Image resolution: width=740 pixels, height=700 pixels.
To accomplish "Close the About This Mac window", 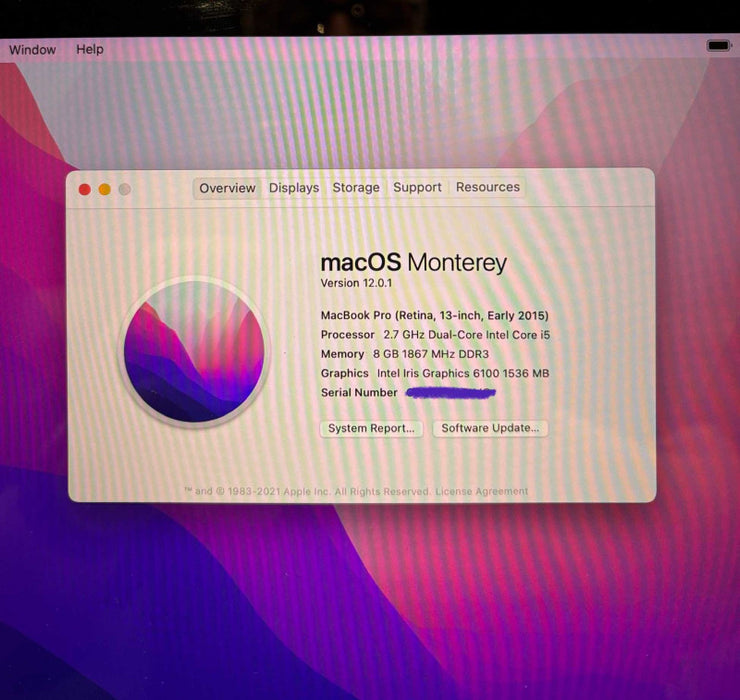I will tap(85, 190).
